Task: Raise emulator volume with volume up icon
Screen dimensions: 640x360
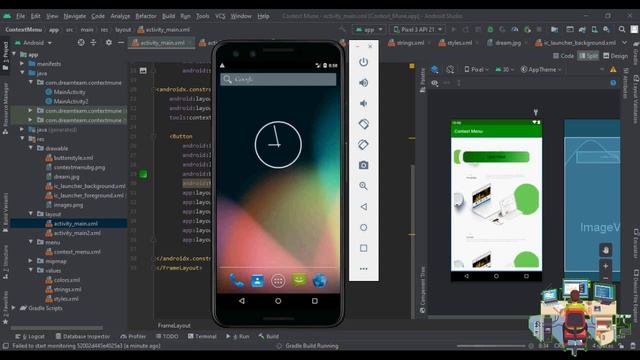Action: tap(363, 83)
